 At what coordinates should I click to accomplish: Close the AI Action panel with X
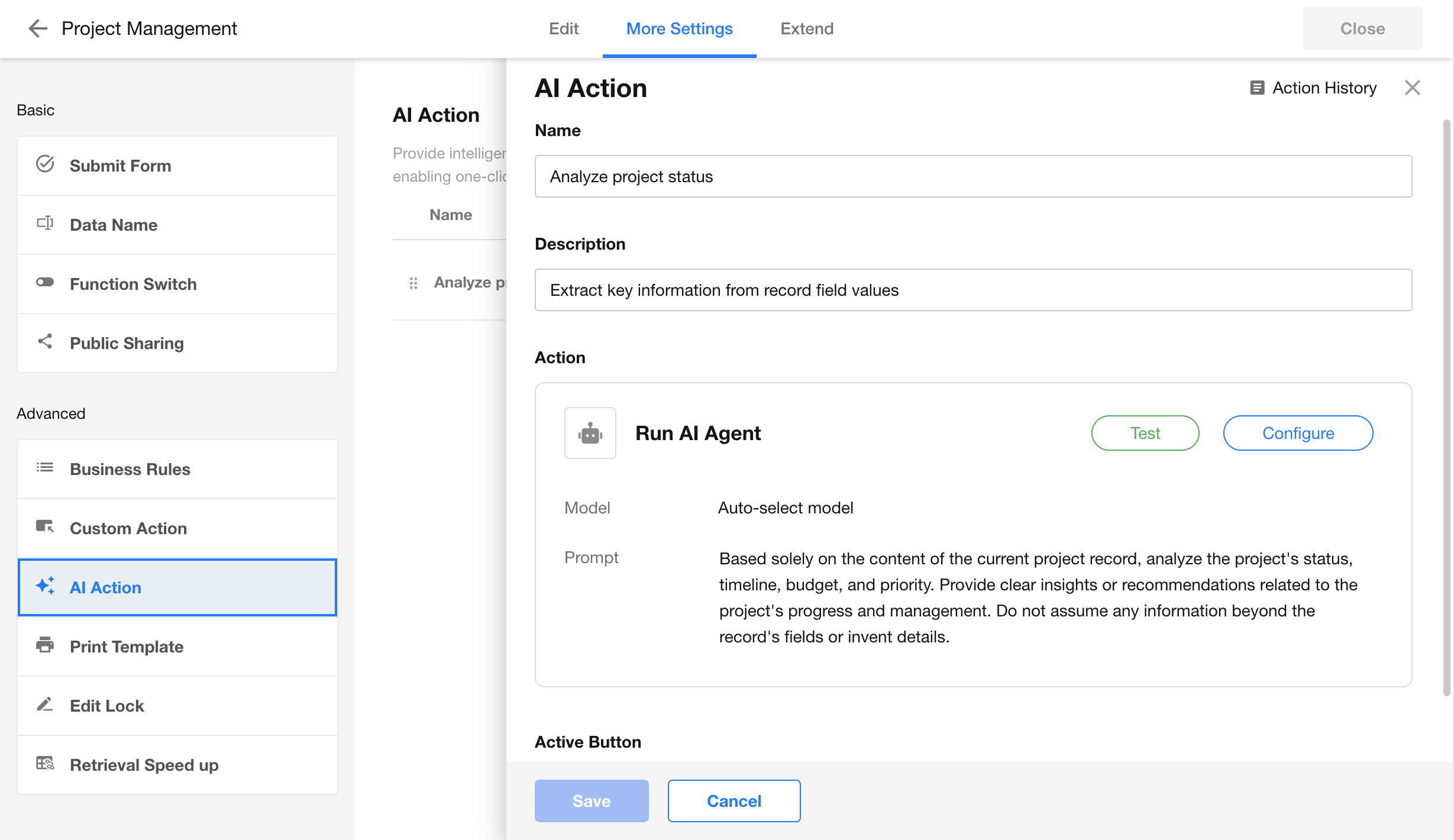click(x=1412, y=88)
